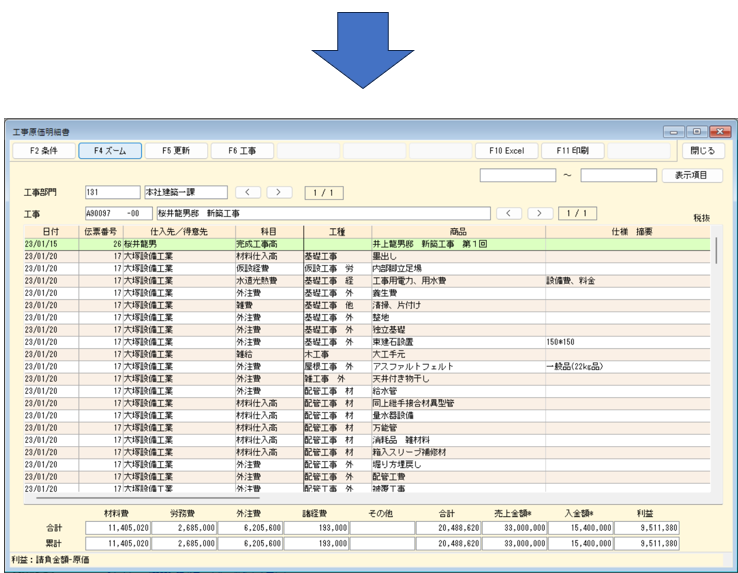Viewport: 738px width, 573px height.
Task: Click the 工事 code field A90097
Action: point(119,213)
